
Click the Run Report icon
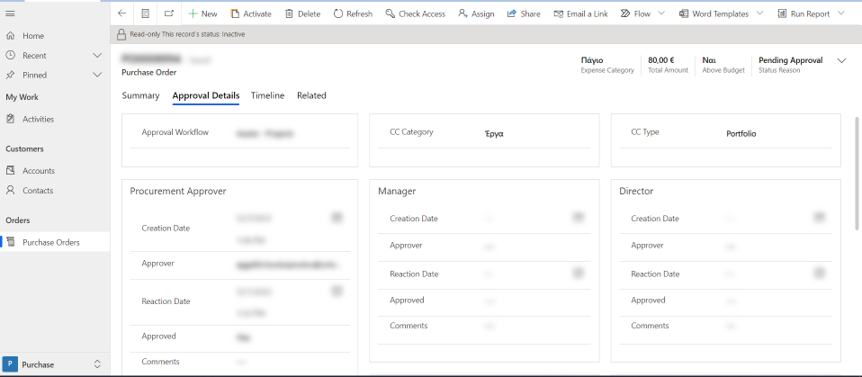click(x=782, y=14)
